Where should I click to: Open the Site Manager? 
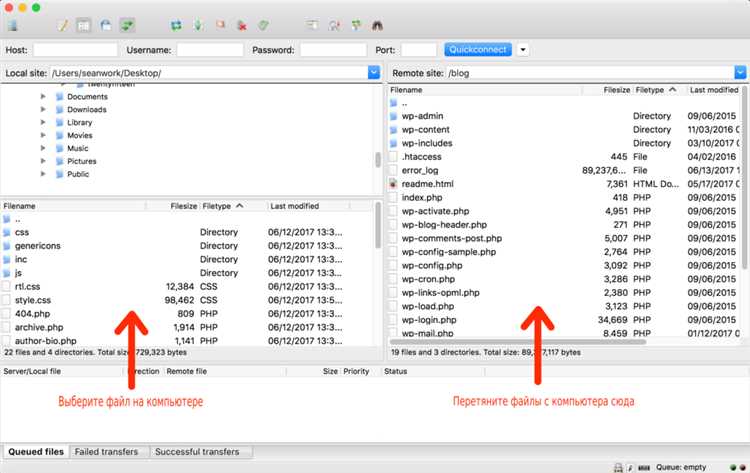[x=13, y=25]
